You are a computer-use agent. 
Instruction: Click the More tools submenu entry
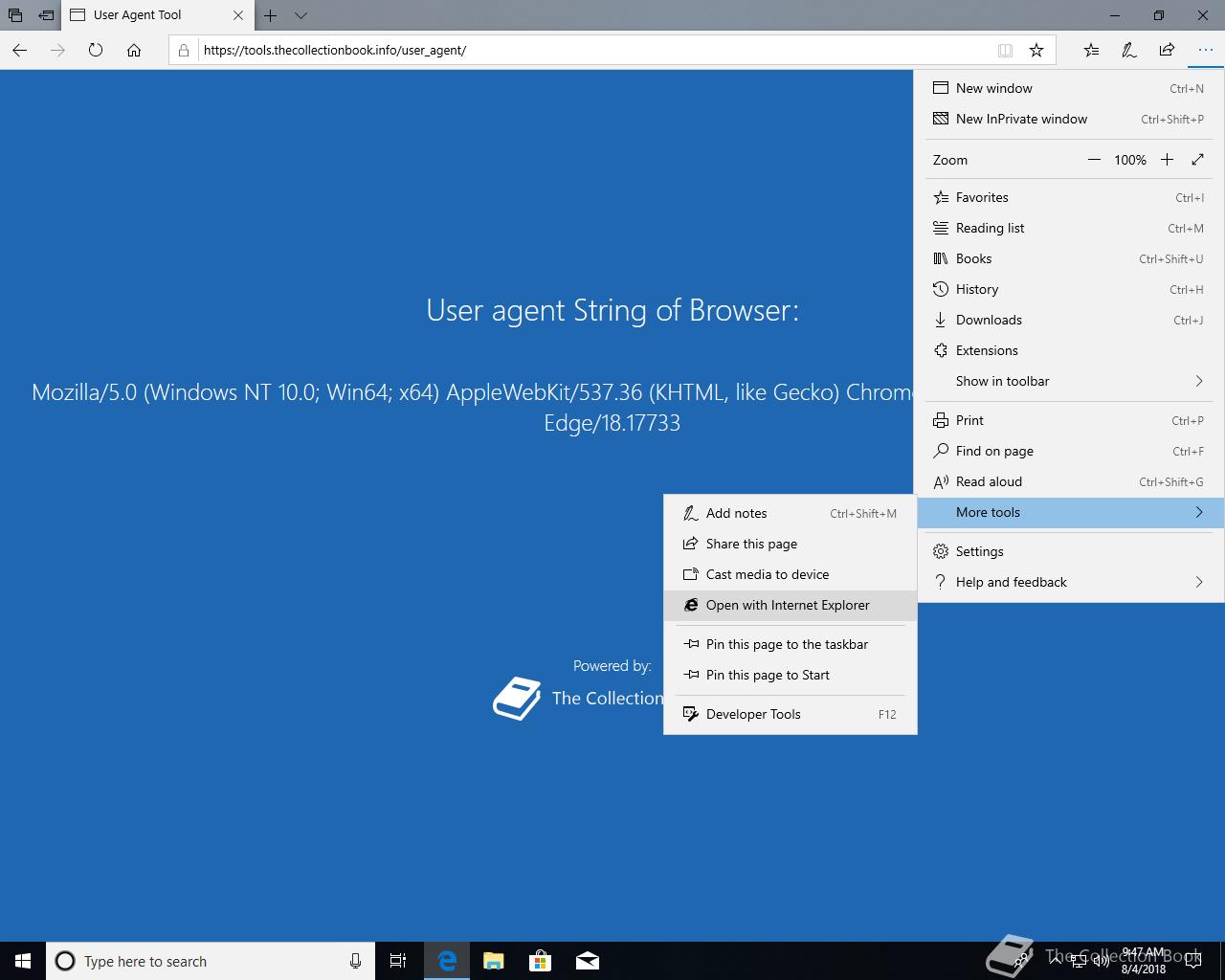pyautogui.click(x=1069, y=512)
